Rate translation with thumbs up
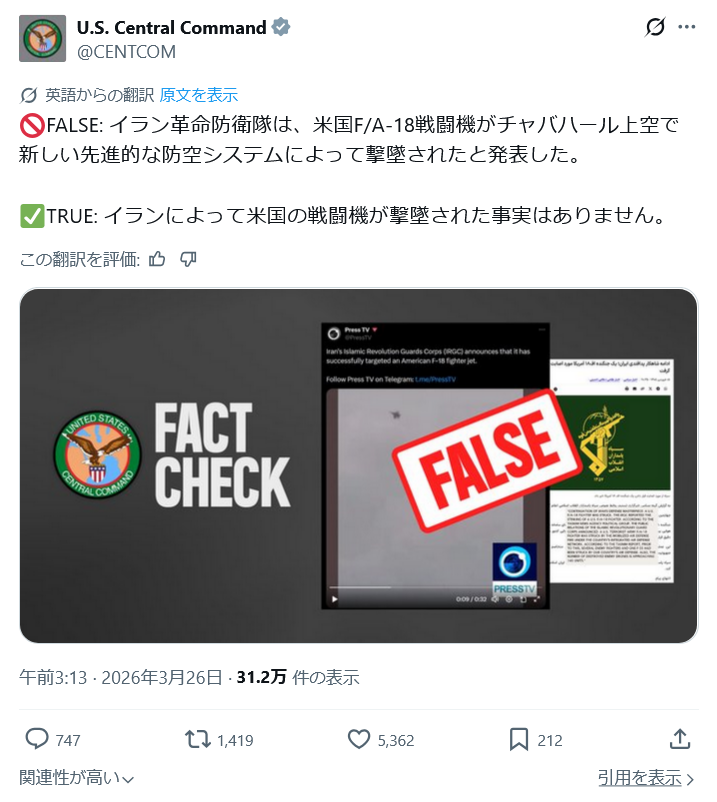The image size is (717, 802). [x=157, y=259]
